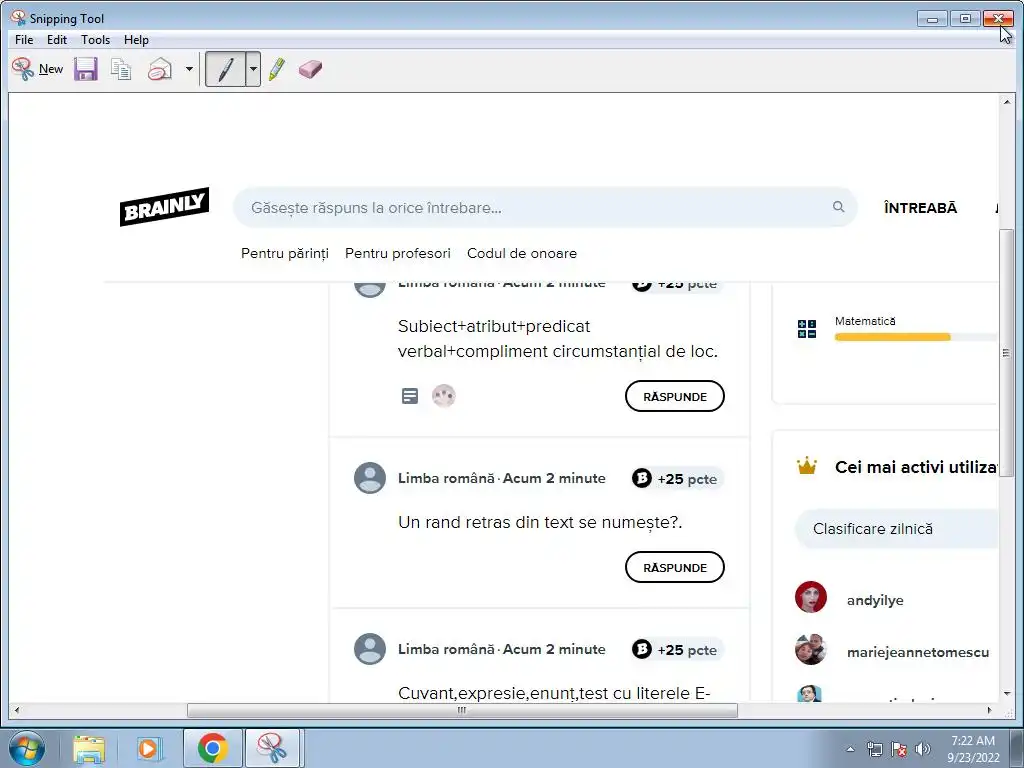Show hidden tray icons arrow
The height and width of the screenshot is (768, 1024).
[x=850, y=749]
